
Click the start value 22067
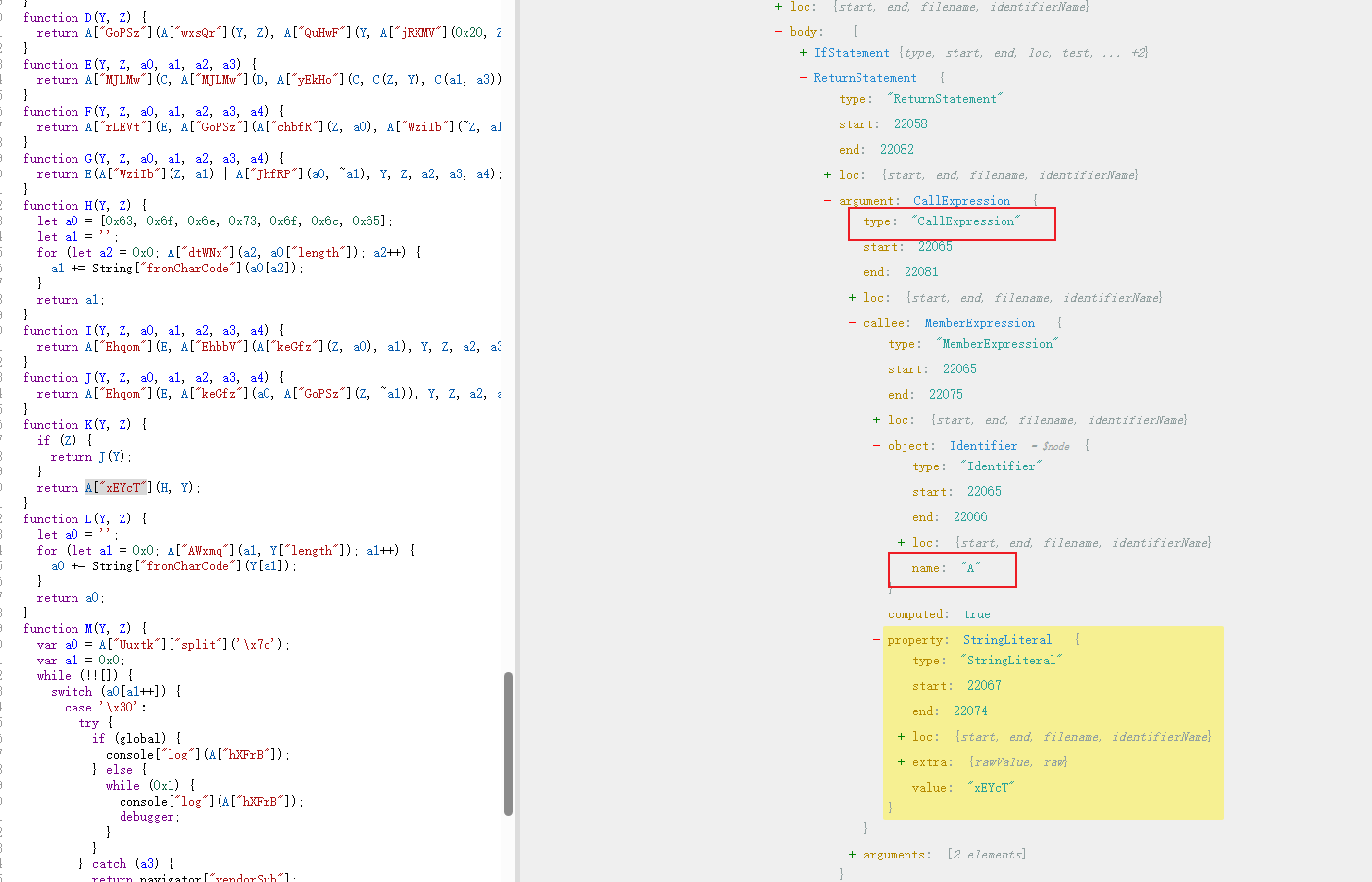pos(984,686)
